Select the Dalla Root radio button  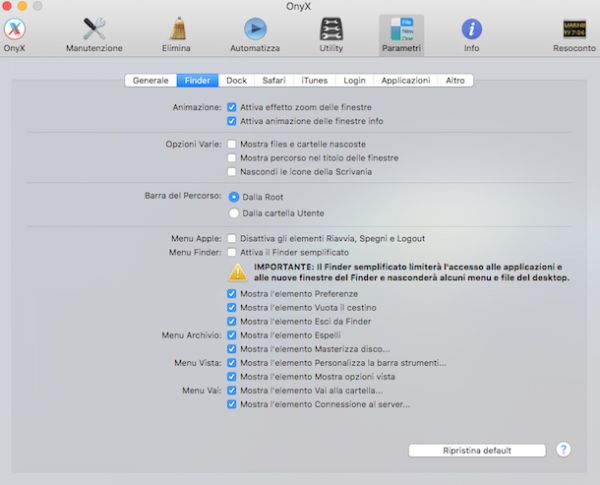[x=234, y=197]
